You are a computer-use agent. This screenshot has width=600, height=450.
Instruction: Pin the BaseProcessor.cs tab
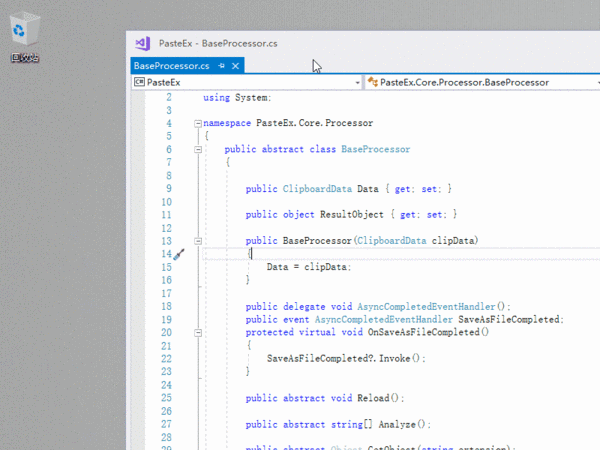coord(221,66)
